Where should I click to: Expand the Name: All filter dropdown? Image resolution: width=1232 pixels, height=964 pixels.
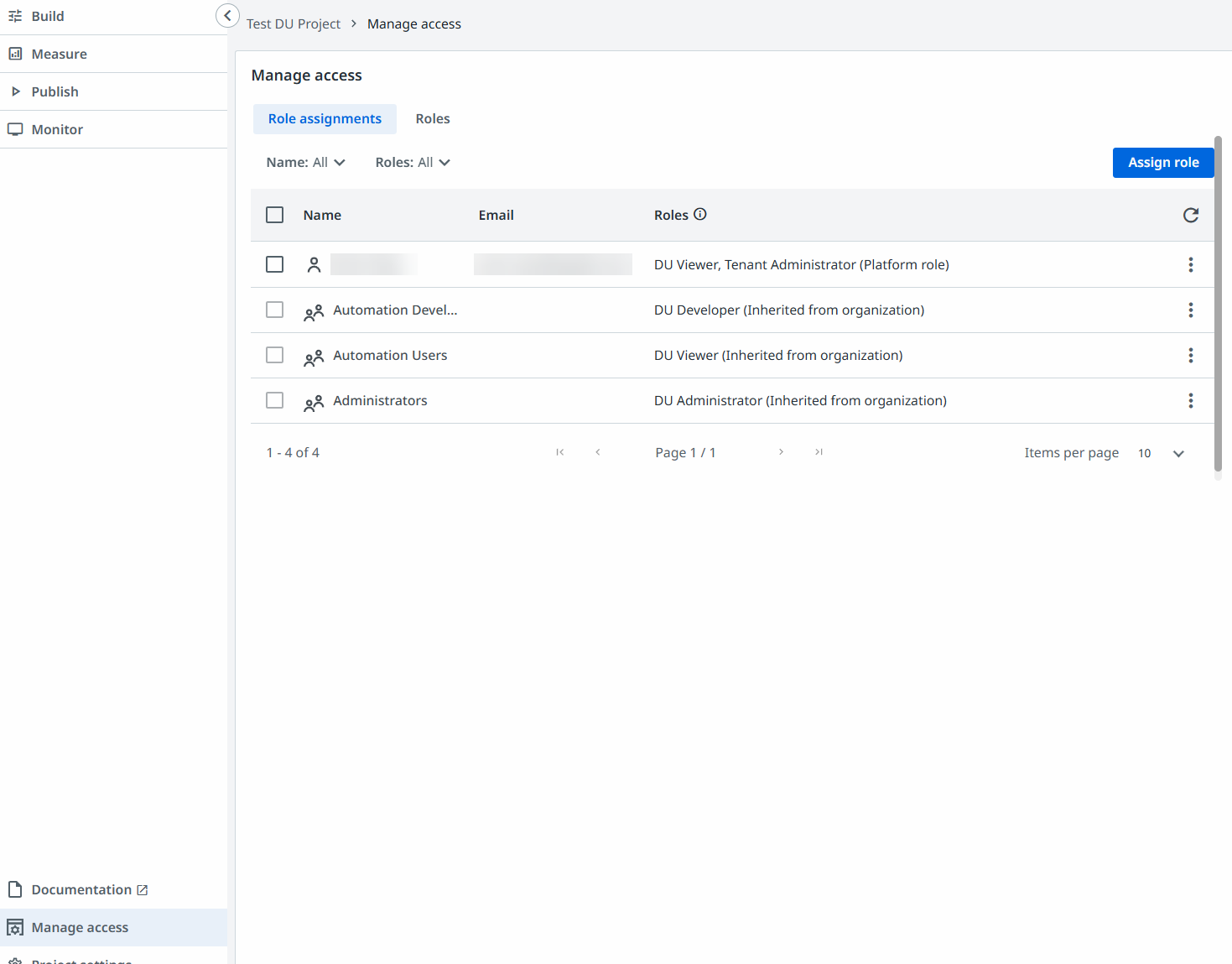pos(305,163)
